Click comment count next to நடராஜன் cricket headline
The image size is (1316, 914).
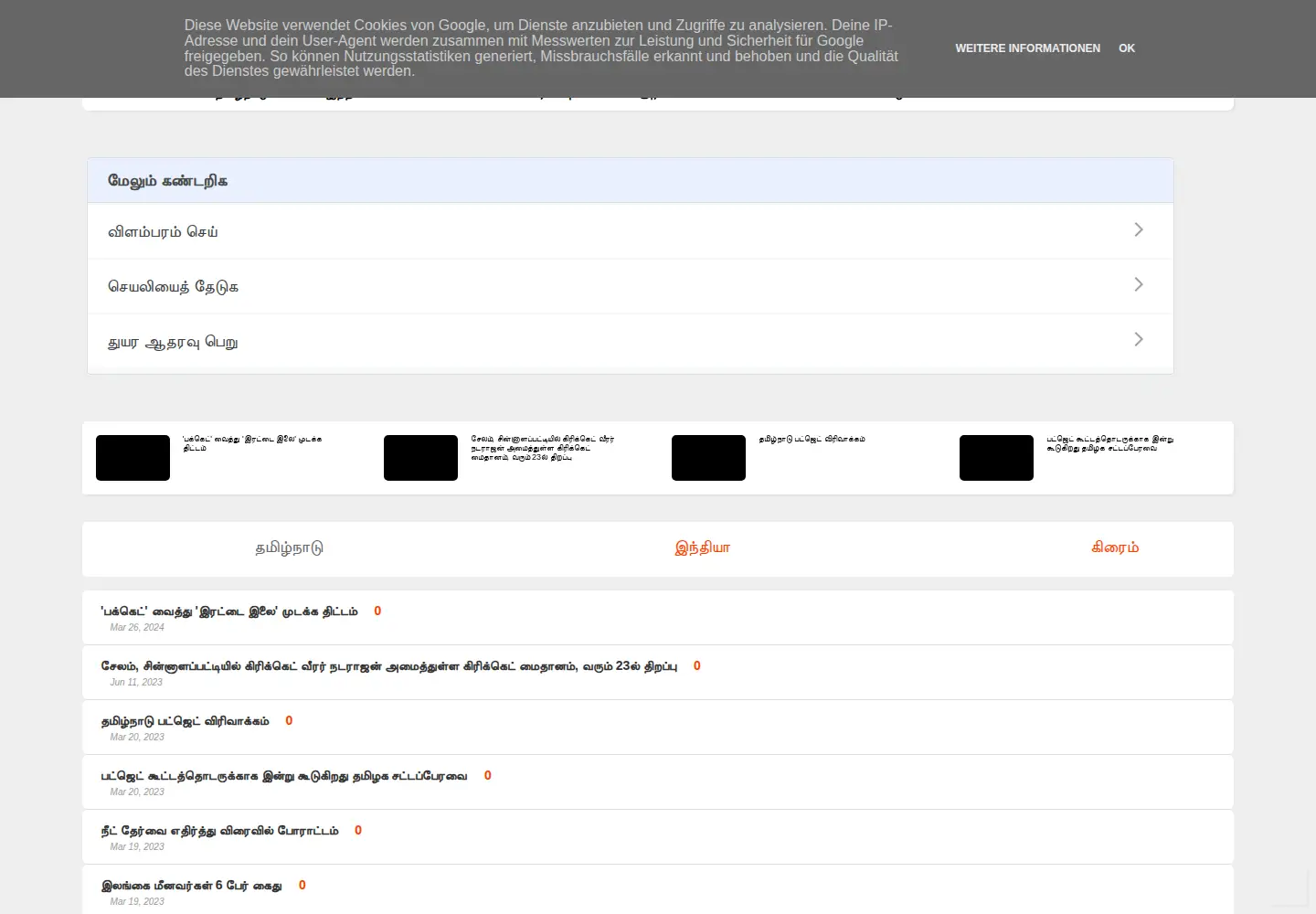tap(697, 665)
